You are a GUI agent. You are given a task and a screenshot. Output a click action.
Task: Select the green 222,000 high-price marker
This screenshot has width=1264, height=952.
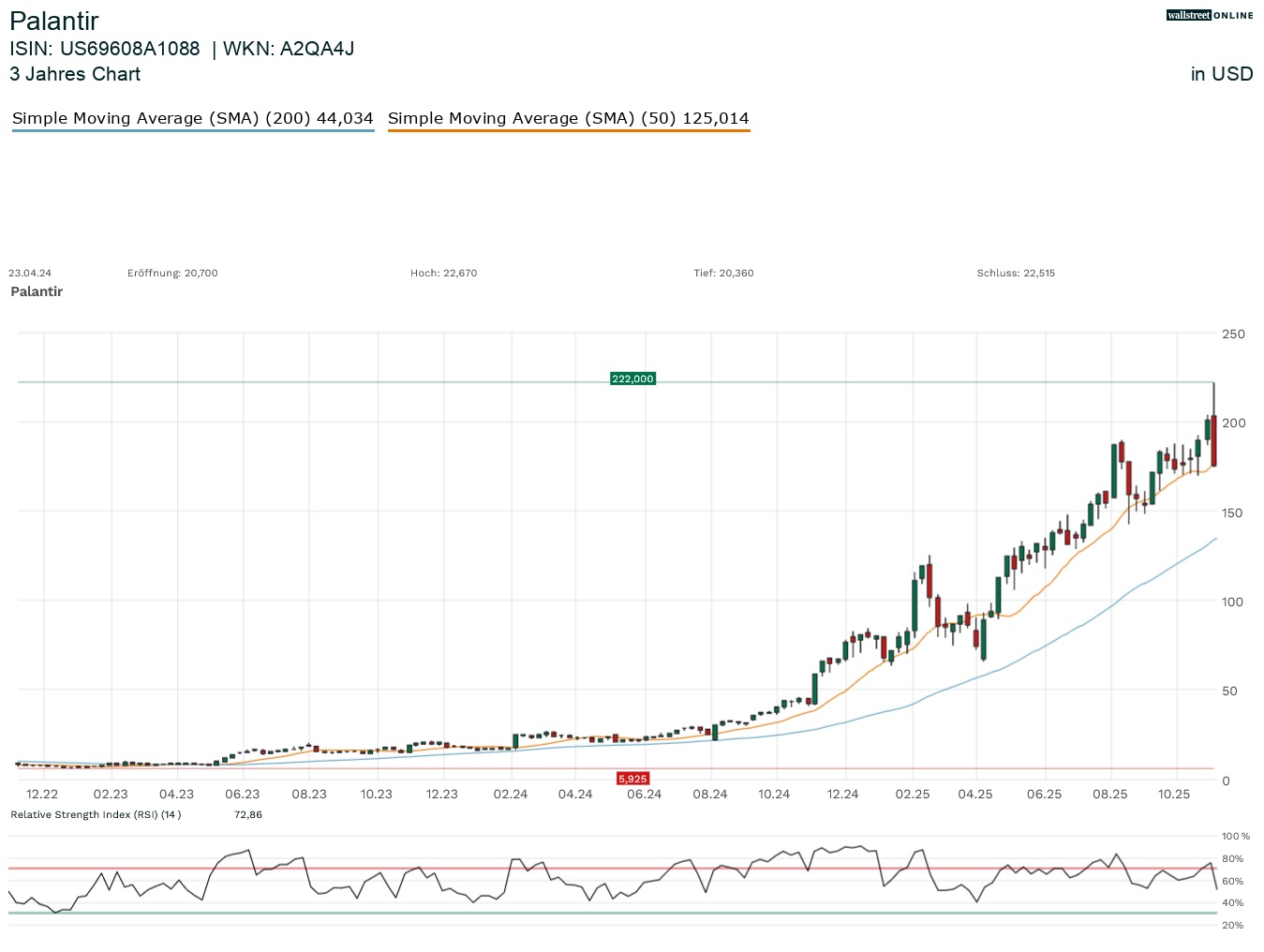pos(632,379)
